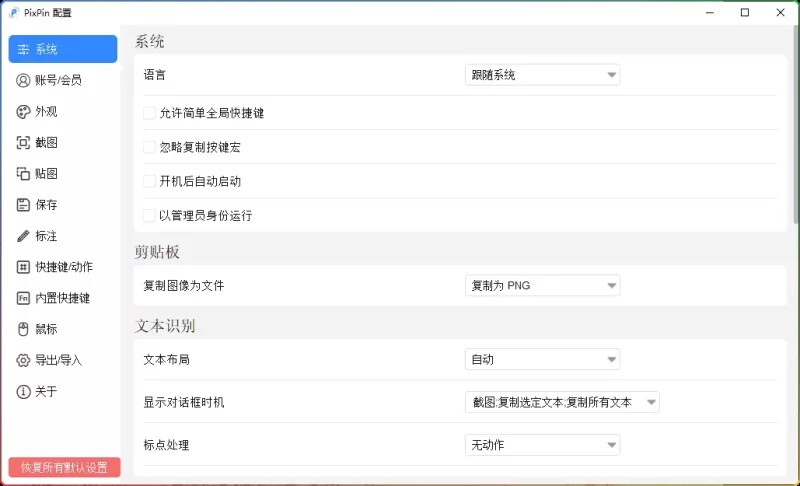Select the 外观 palette icon
This screenshot has height=486, width=800.
tap(23, 111)
